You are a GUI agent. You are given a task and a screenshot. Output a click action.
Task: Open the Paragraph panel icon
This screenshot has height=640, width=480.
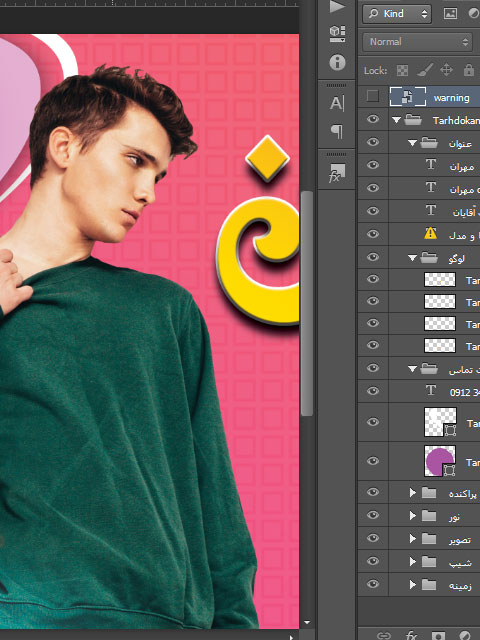(x=337, y=131)
